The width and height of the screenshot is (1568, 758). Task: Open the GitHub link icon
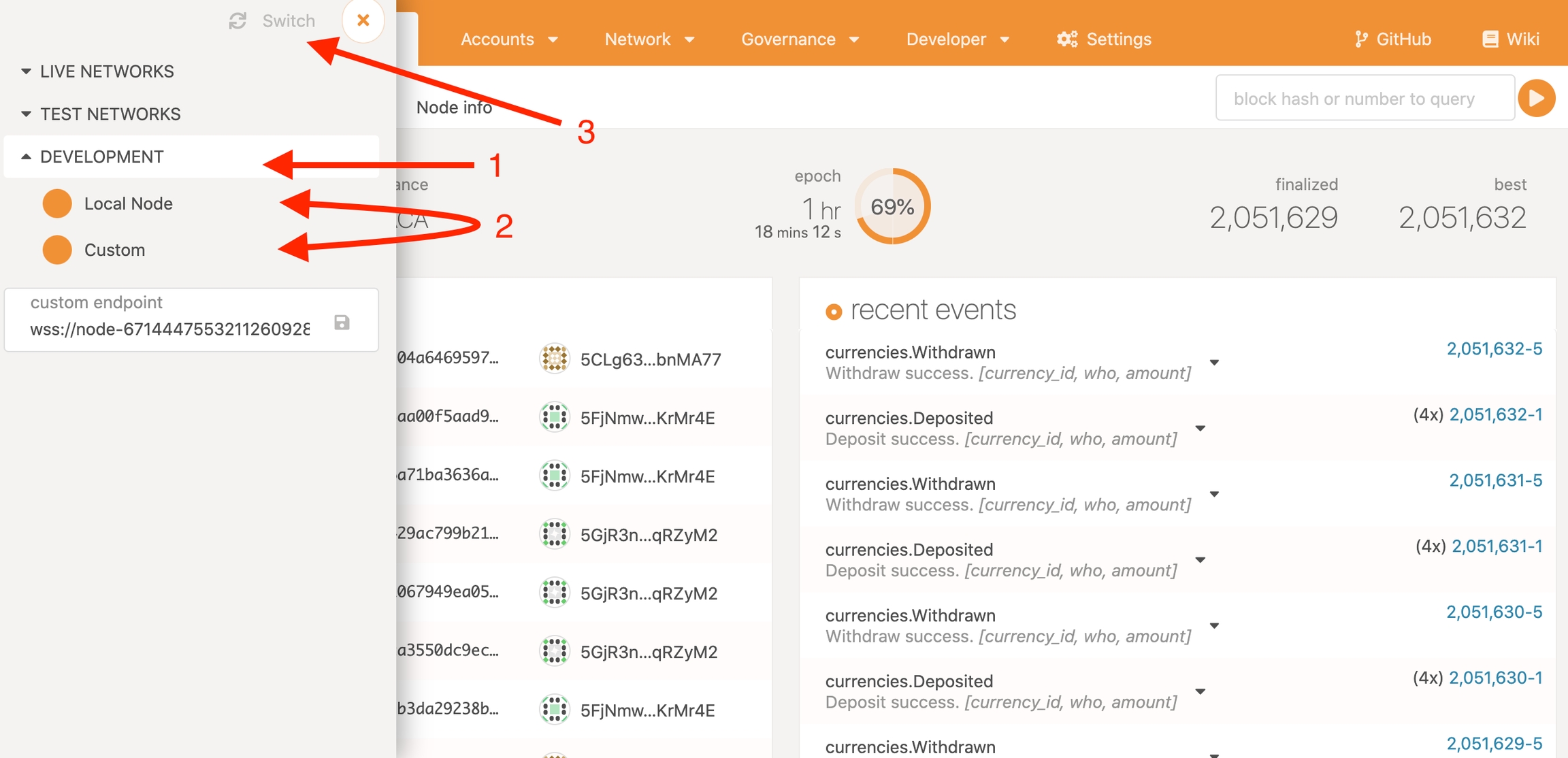coord(1360,39)
